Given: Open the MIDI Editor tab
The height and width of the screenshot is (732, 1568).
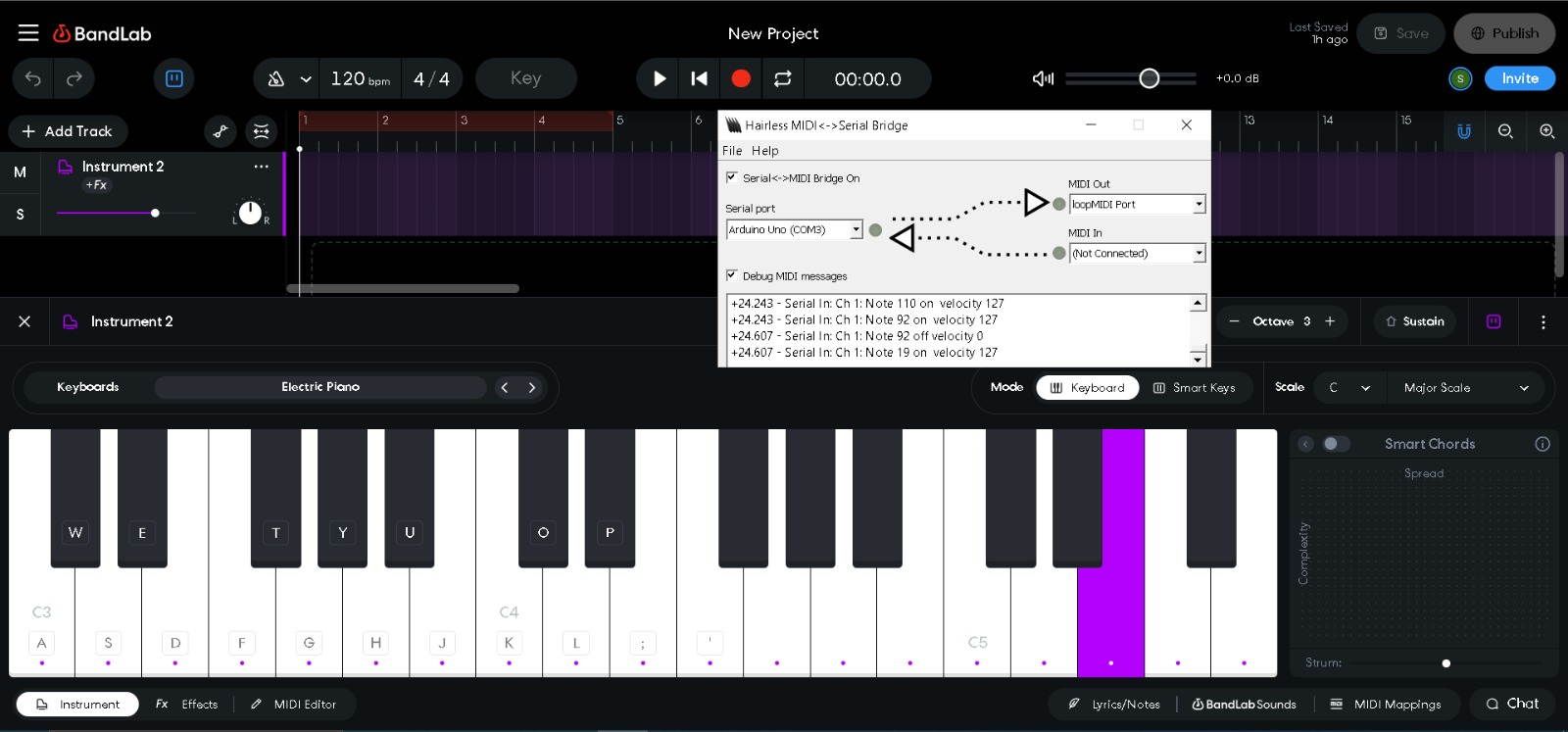Looking at the screenshot, I should pyautogui.click(x=293, y=705).
